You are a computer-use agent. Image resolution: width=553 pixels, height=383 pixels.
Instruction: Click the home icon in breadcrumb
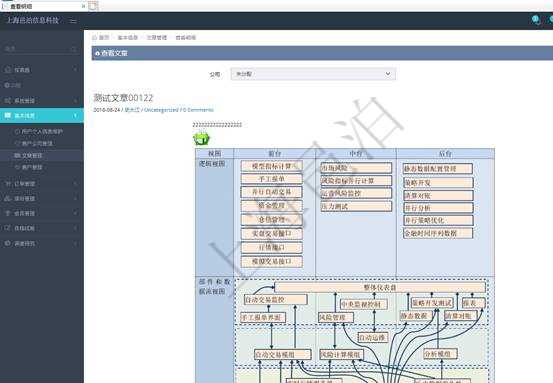coord(94,37)
